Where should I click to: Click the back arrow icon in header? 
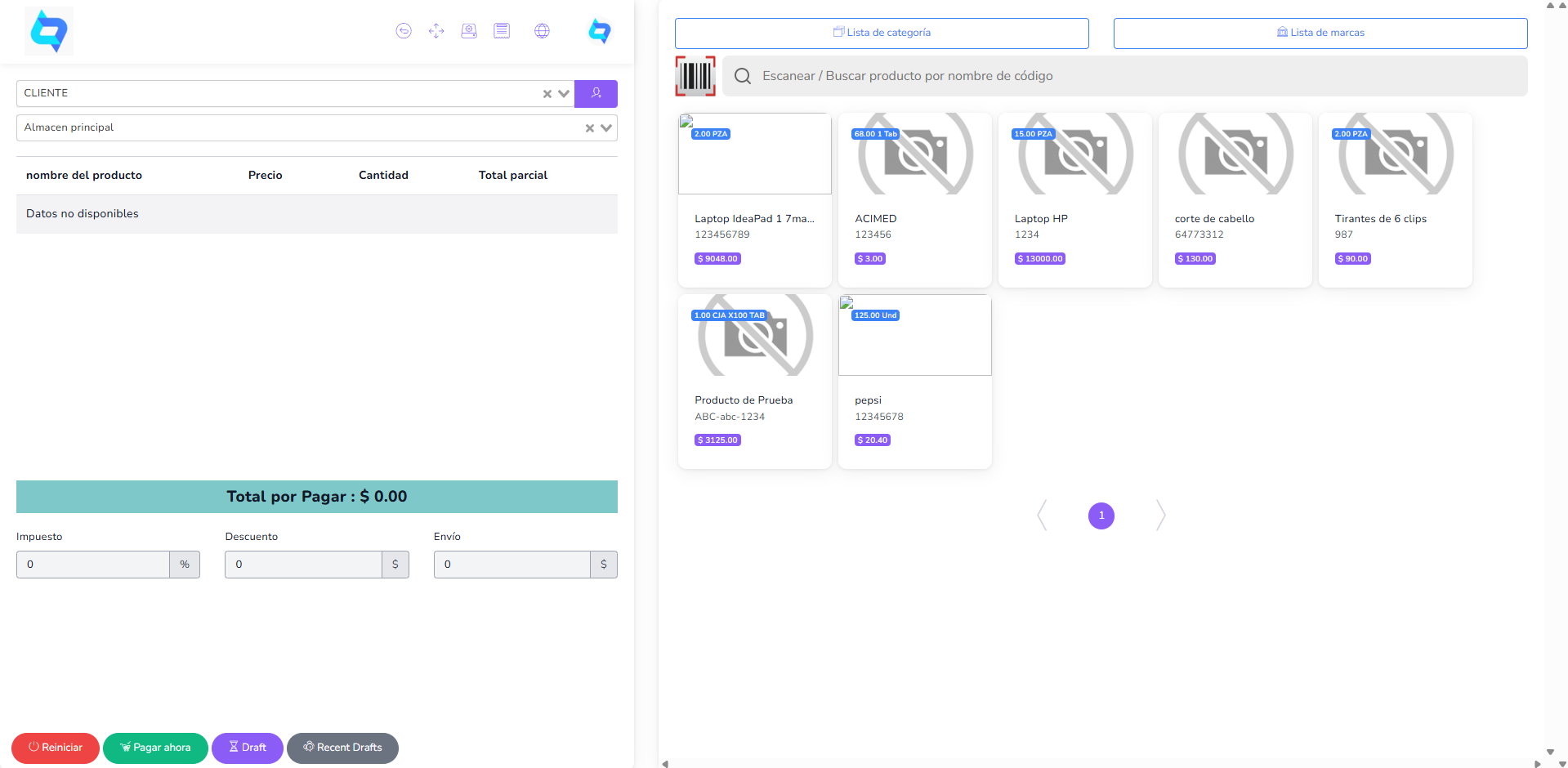point(404,31)
